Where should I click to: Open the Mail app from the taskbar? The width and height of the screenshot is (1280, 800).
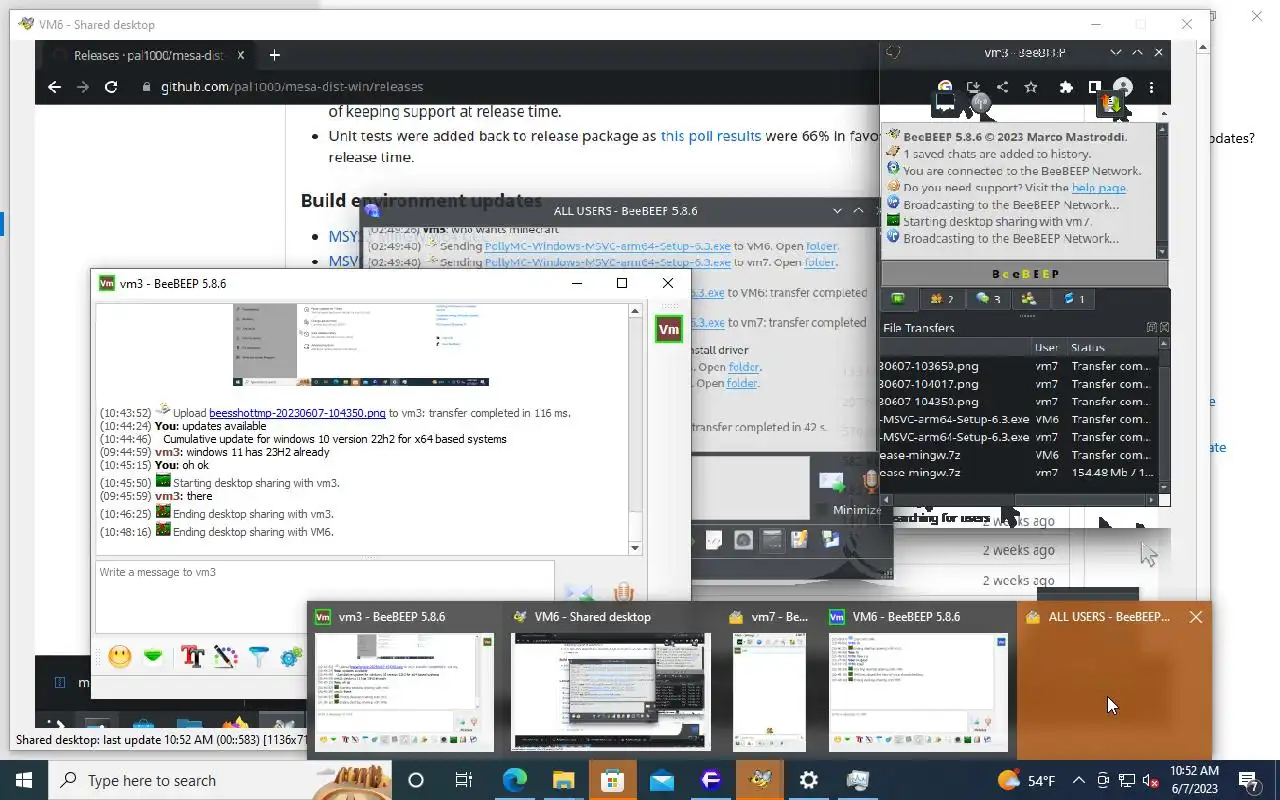[661, 780]
